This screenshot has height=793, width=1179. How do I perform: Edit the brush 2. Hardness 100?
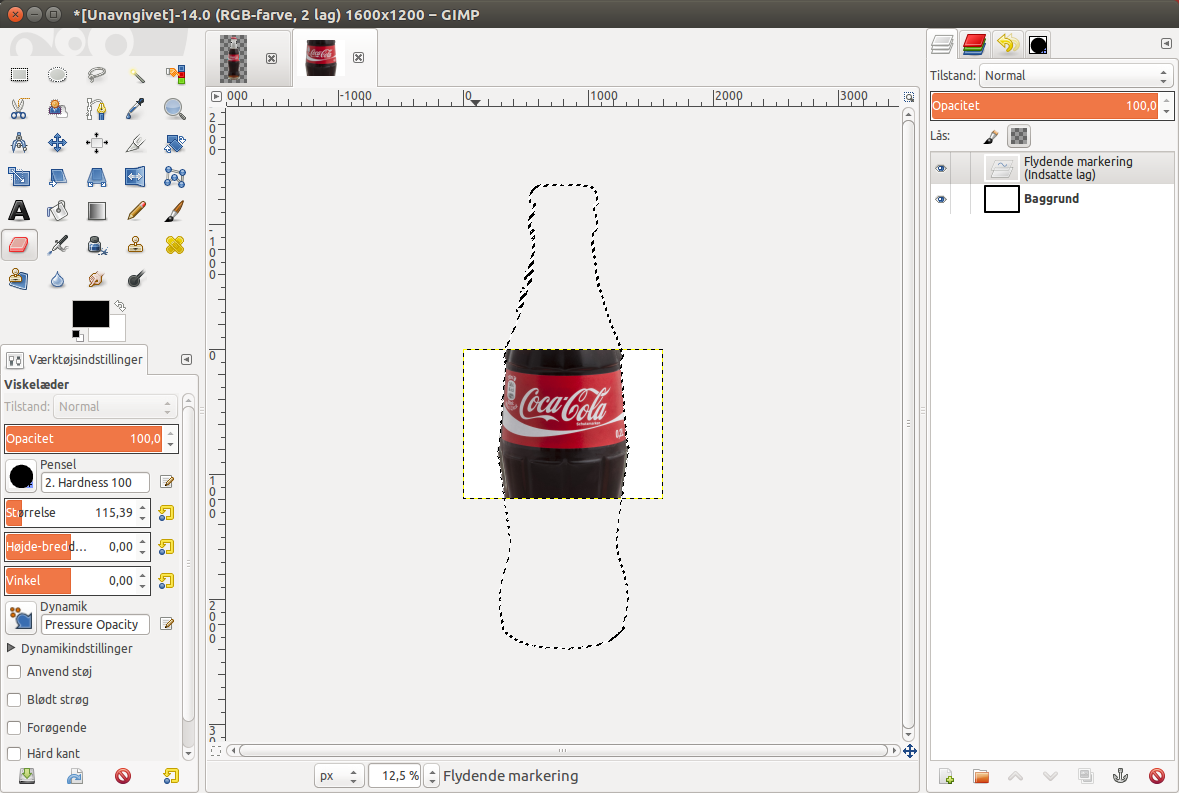click(x=167, y=482)
